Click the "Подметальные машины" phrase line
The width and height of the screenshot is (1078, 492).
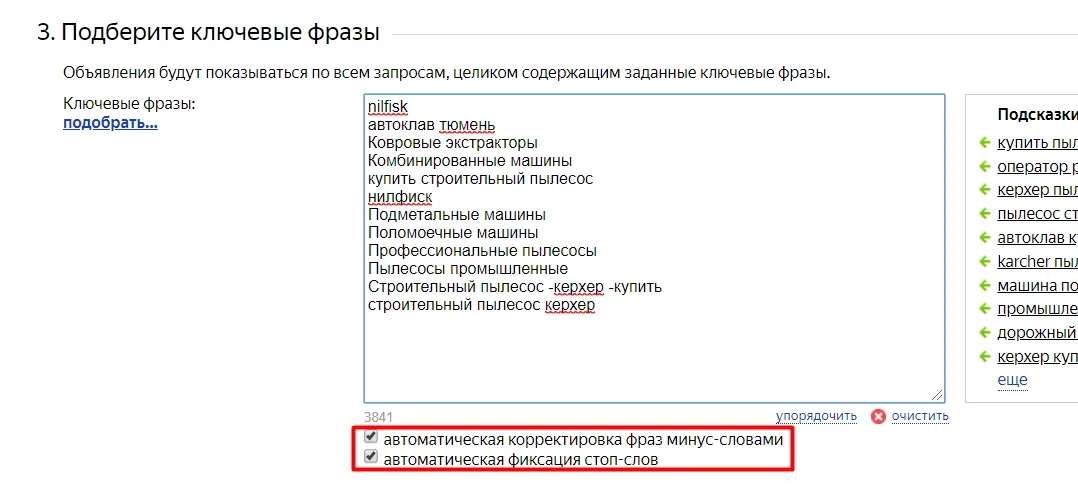tap(457, 215)
